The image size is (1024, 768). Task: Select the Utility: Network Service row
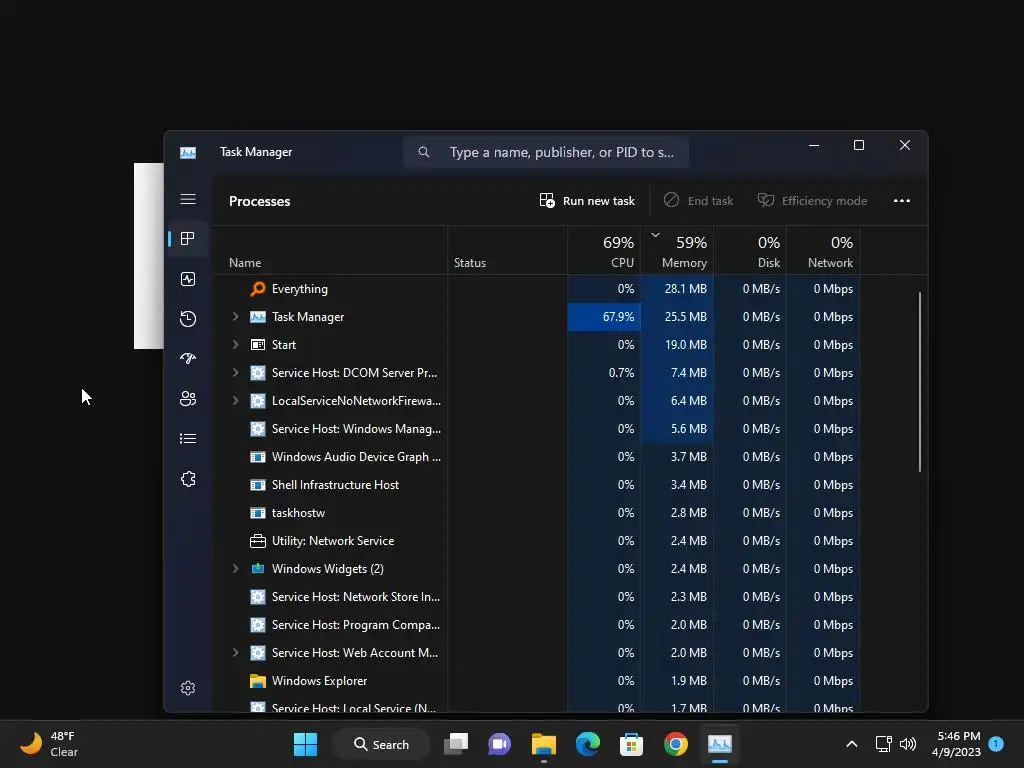click(x=537, y=541)
